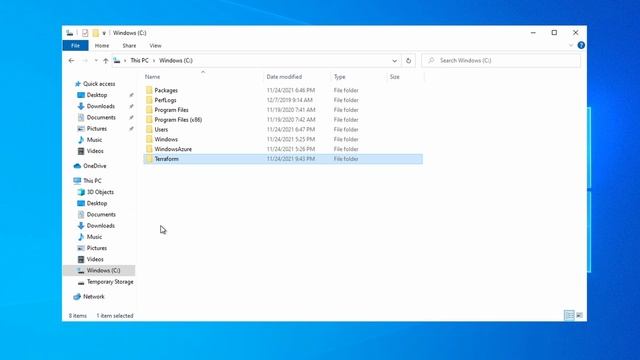The image size is (640, 360).
Task: Select Network in the navigation pane
Action: pyautogui.click(x=93, y=297)
